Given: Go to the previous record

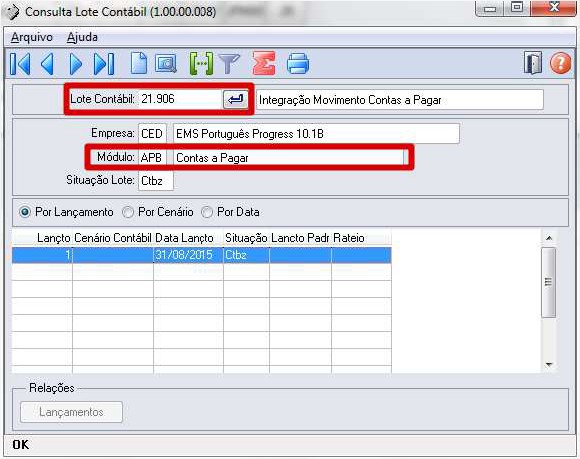Looking at the screenshot, I should click(47, 64).
